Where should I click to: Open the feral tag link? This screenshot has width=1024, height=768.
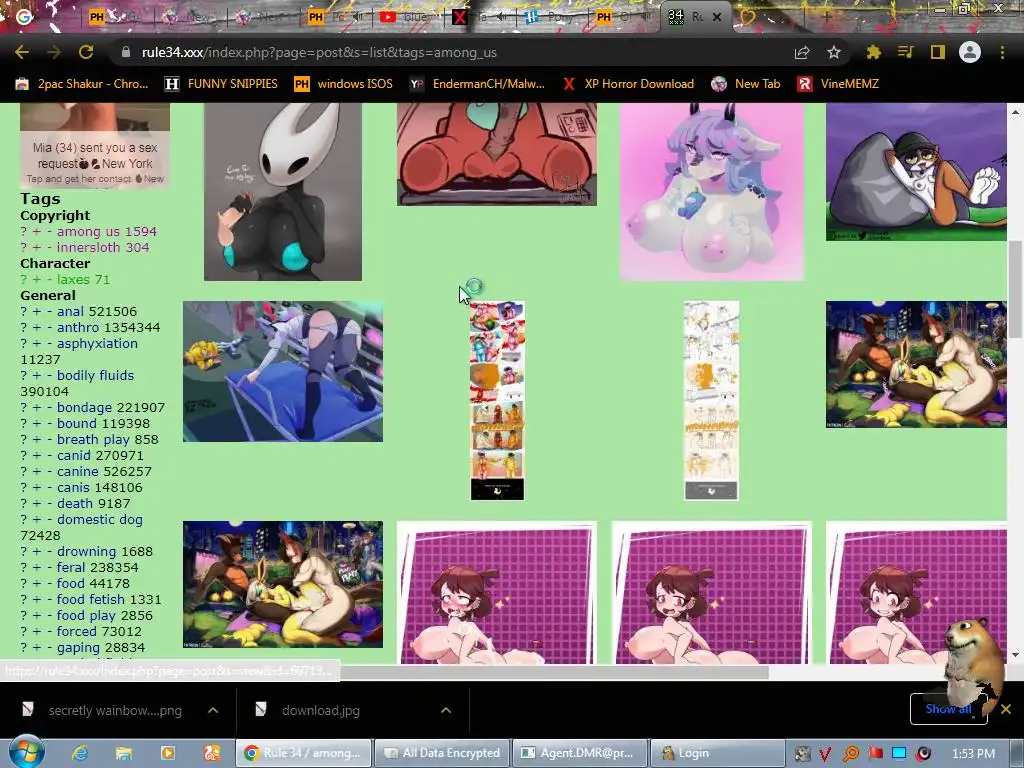pyautogui.click(x=71, y=567)
